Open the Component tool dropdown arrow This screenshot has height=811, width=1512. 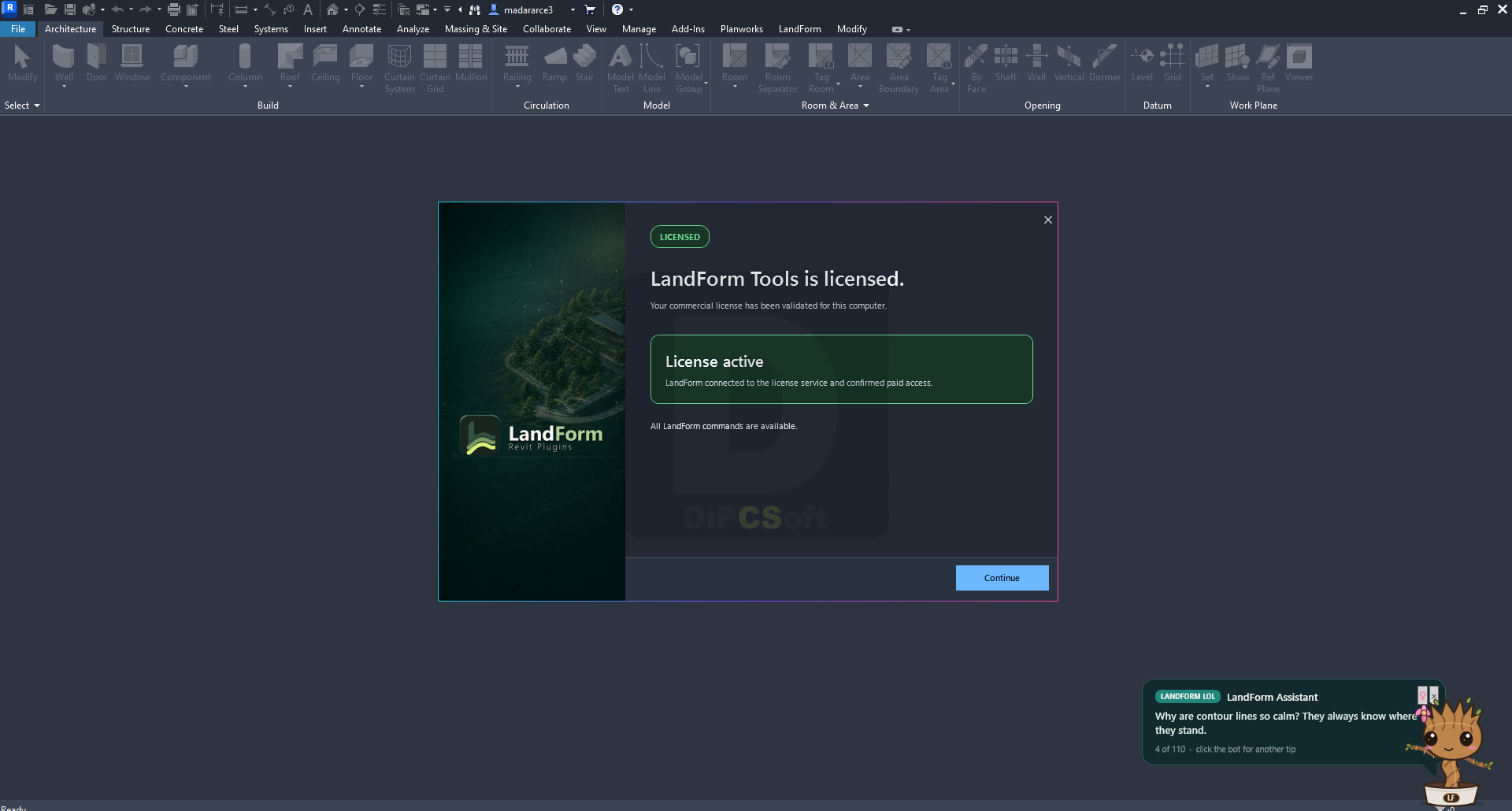(186, 87)
